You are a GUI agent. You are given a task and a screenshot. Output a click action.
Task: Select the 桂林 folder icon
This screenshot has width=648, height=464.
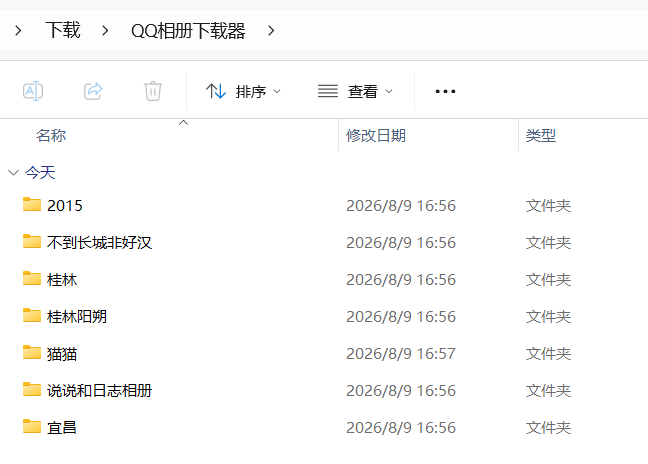coord(32,278)
